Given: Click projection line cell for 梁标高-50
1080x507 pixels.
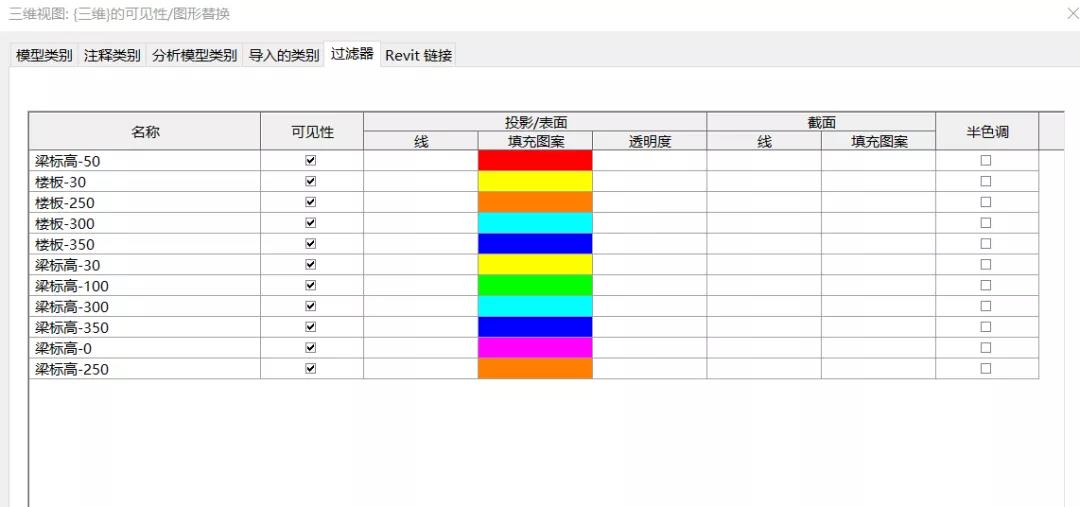Looking at the screenshot, I should coord(421,161).
